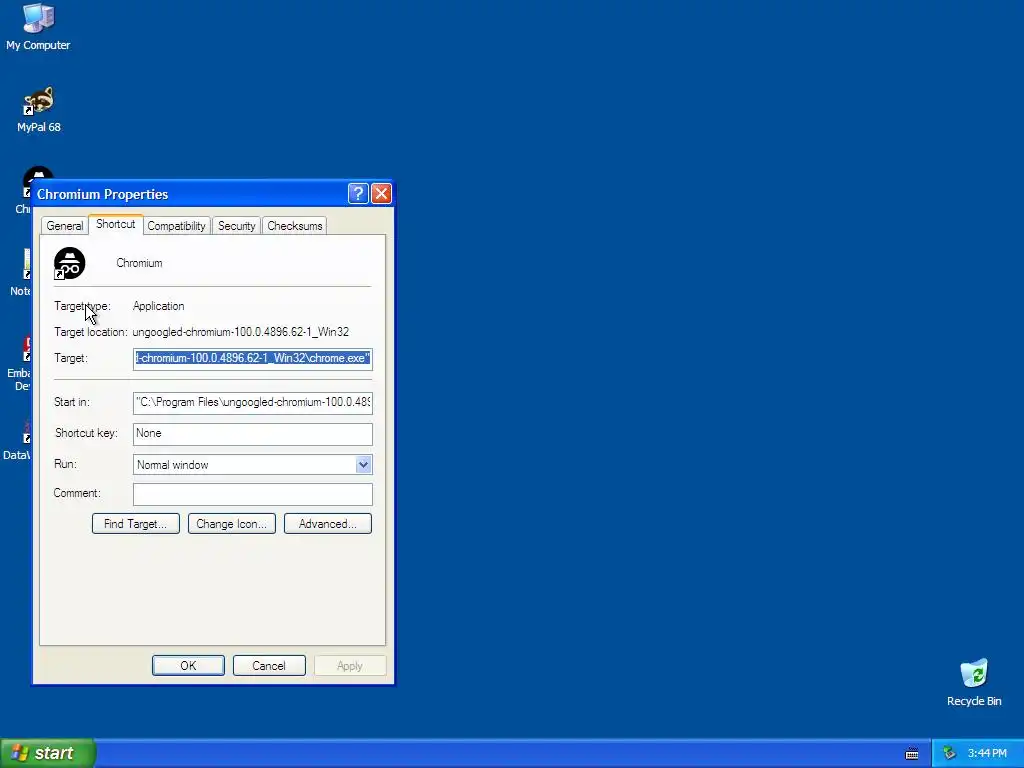Open the My Computer desktop icon
1024x768 pixels.
pos(38,27)
